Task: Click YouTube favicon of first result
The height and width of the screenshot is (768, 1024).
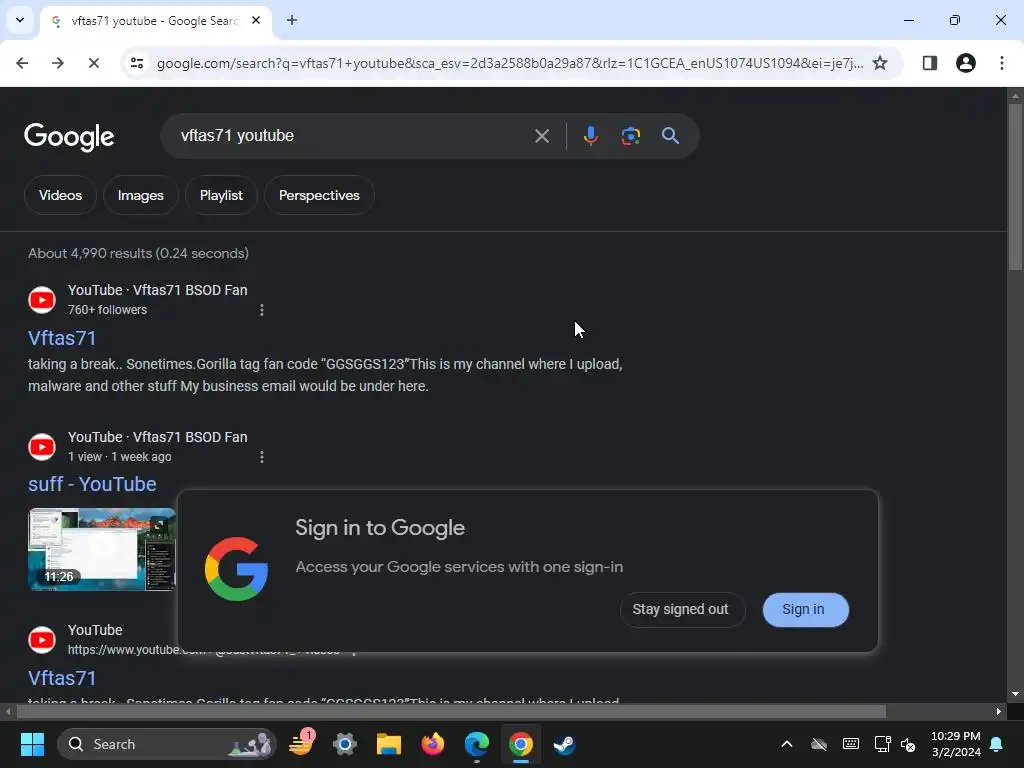Action: point(42,300)
